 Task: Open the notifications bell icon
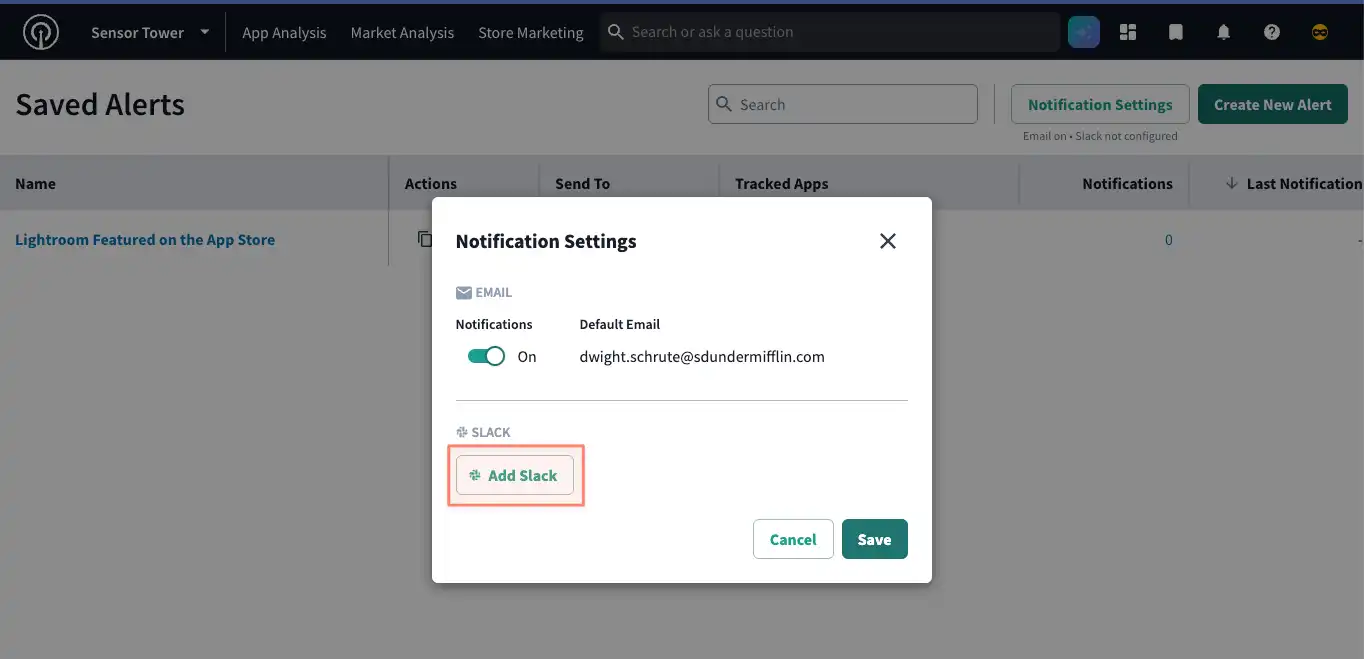1224,32
